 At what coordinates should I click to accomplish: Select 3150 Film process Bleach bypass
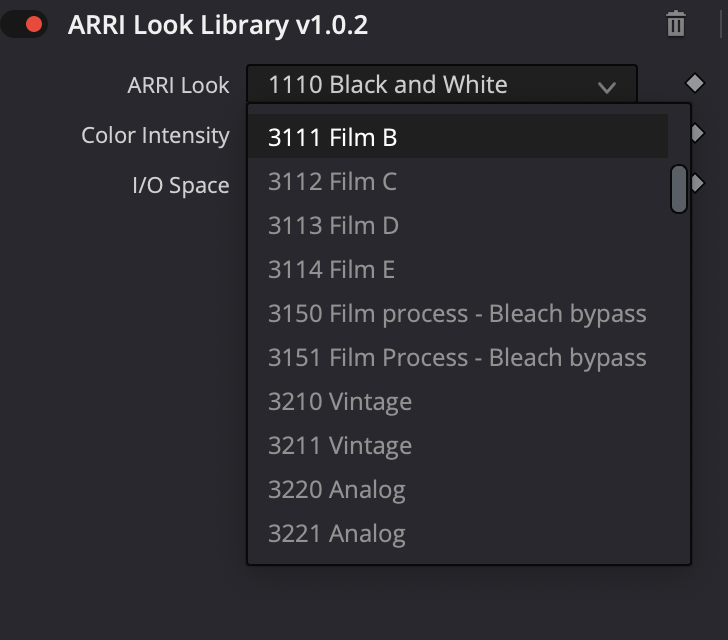(458, 313)
